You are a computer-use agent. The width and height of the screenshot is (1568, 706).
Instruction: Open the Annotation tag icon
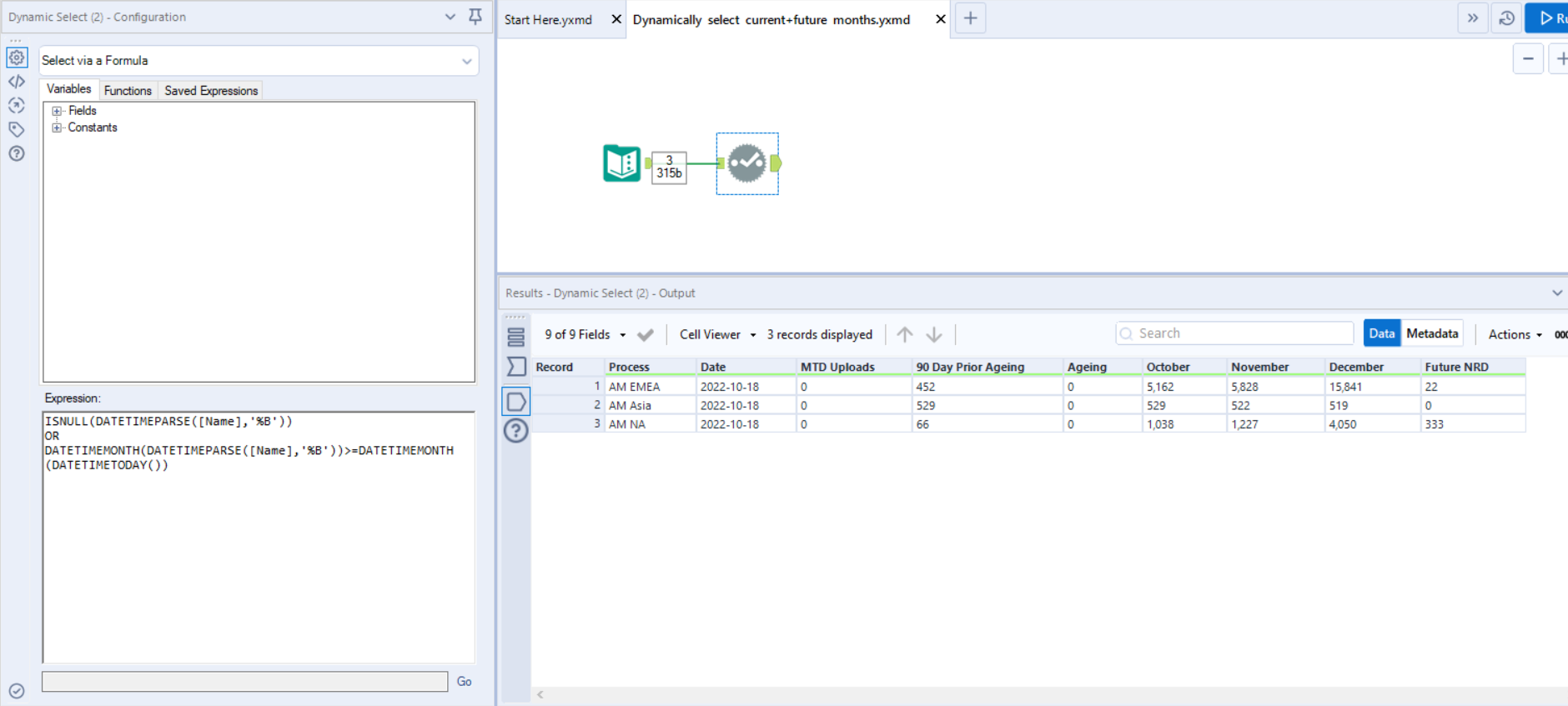coord(17,129)
